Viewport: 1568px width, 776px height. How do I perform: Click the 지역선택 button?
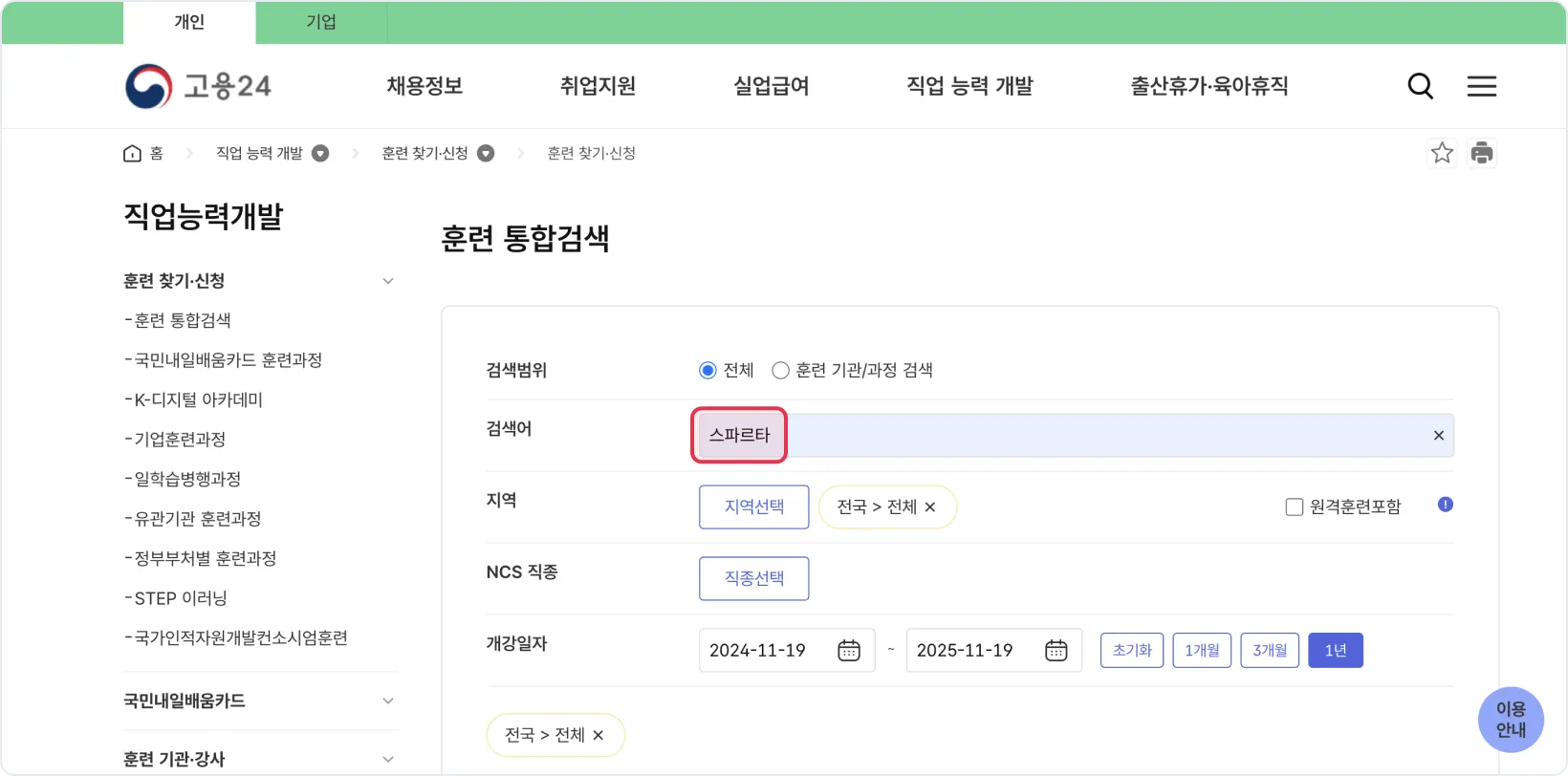(x=753, y=507)
